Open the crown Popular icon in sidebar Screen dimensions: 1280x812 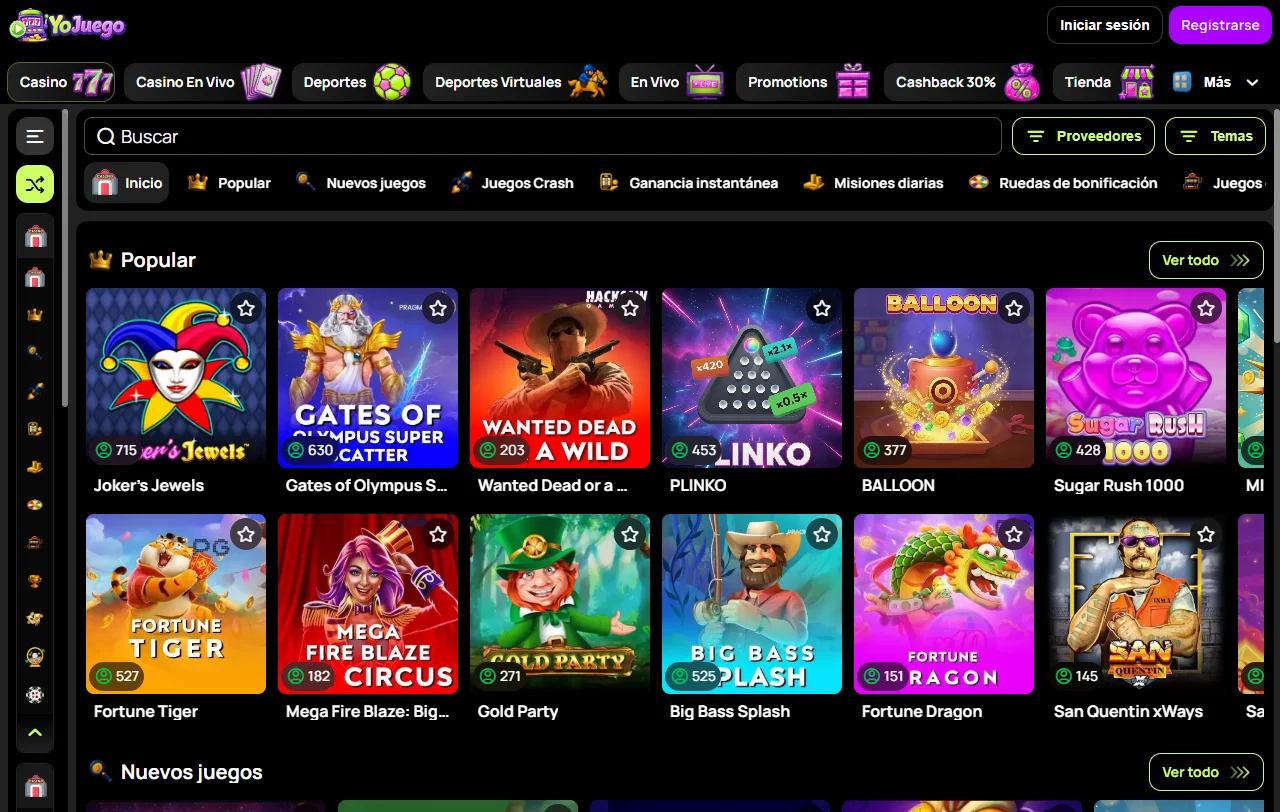(x=35, y=314)
